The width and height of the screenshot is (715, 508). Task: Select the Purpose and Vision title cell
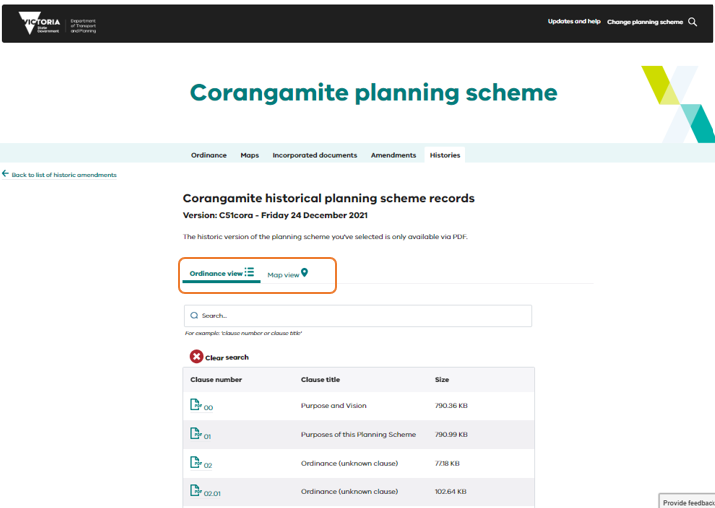pyautogui.click(x=333, y=405)
